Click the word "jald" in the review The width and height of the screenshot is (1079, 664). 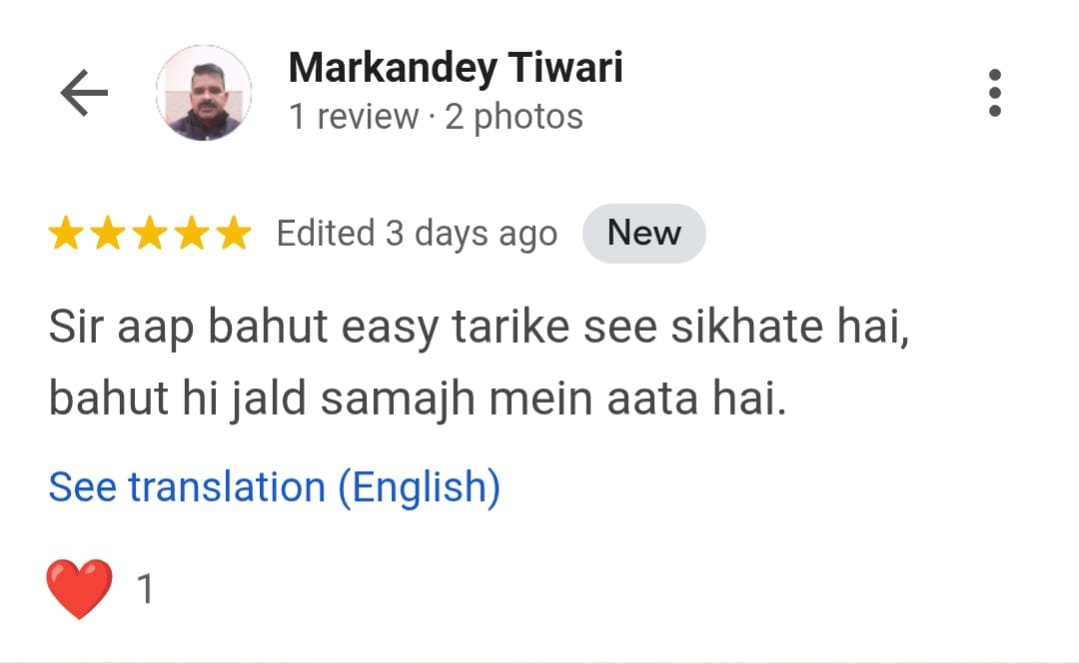pyautogui.click(x=268, y=399)
